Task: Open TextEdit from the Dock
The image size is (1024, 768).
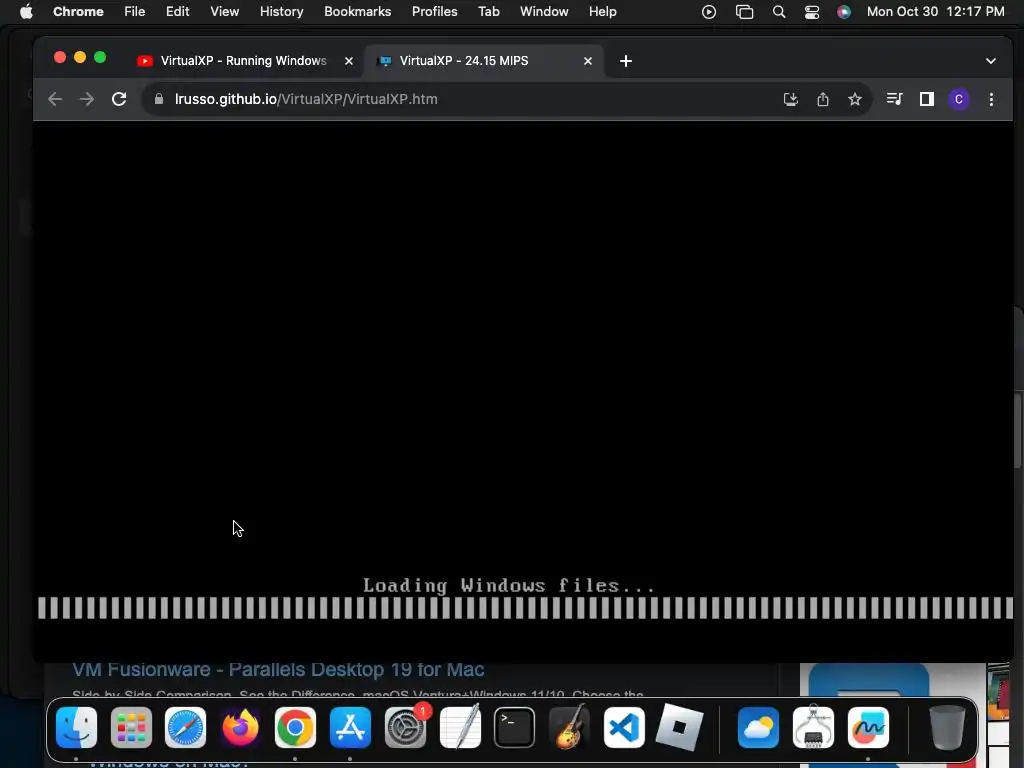Action: tap(460, 727)
